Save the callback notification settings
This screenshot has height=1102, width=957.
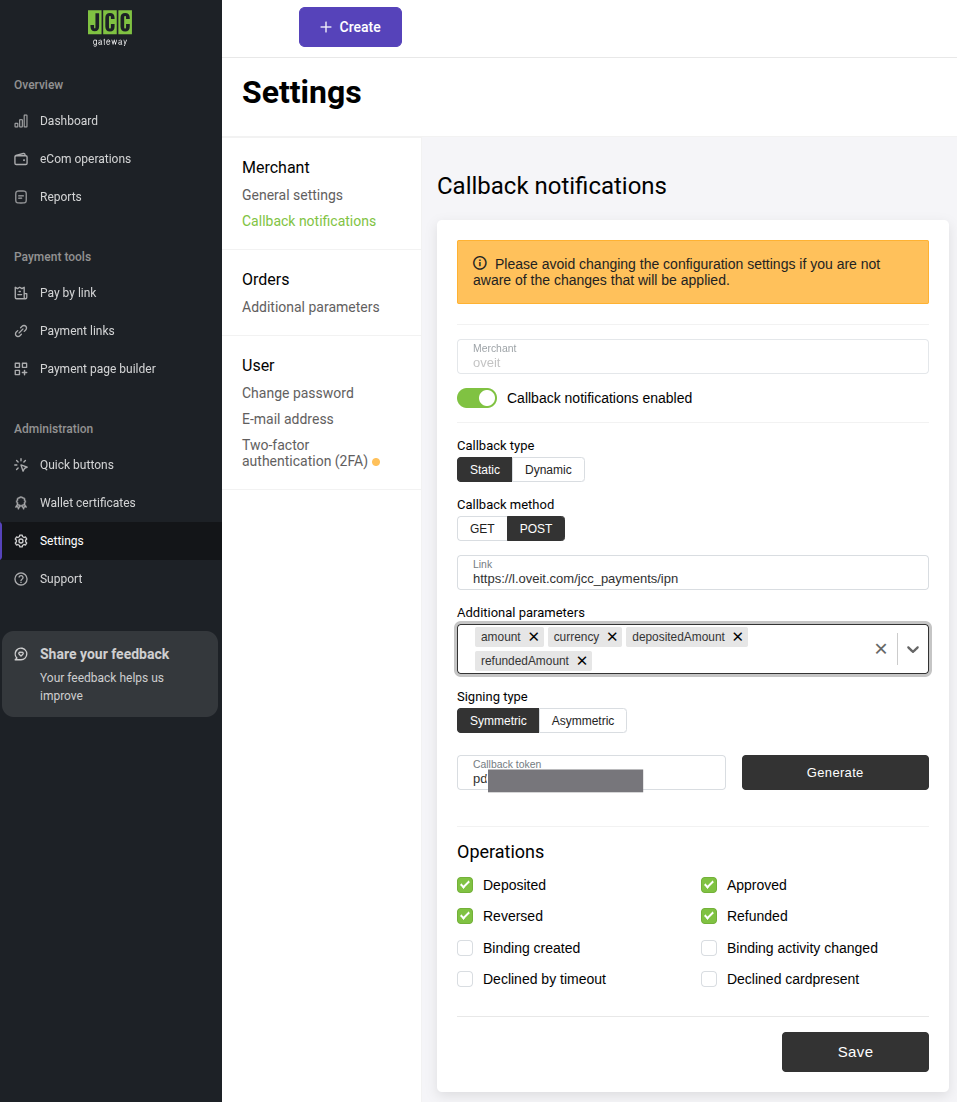(x=854, y=1051)
